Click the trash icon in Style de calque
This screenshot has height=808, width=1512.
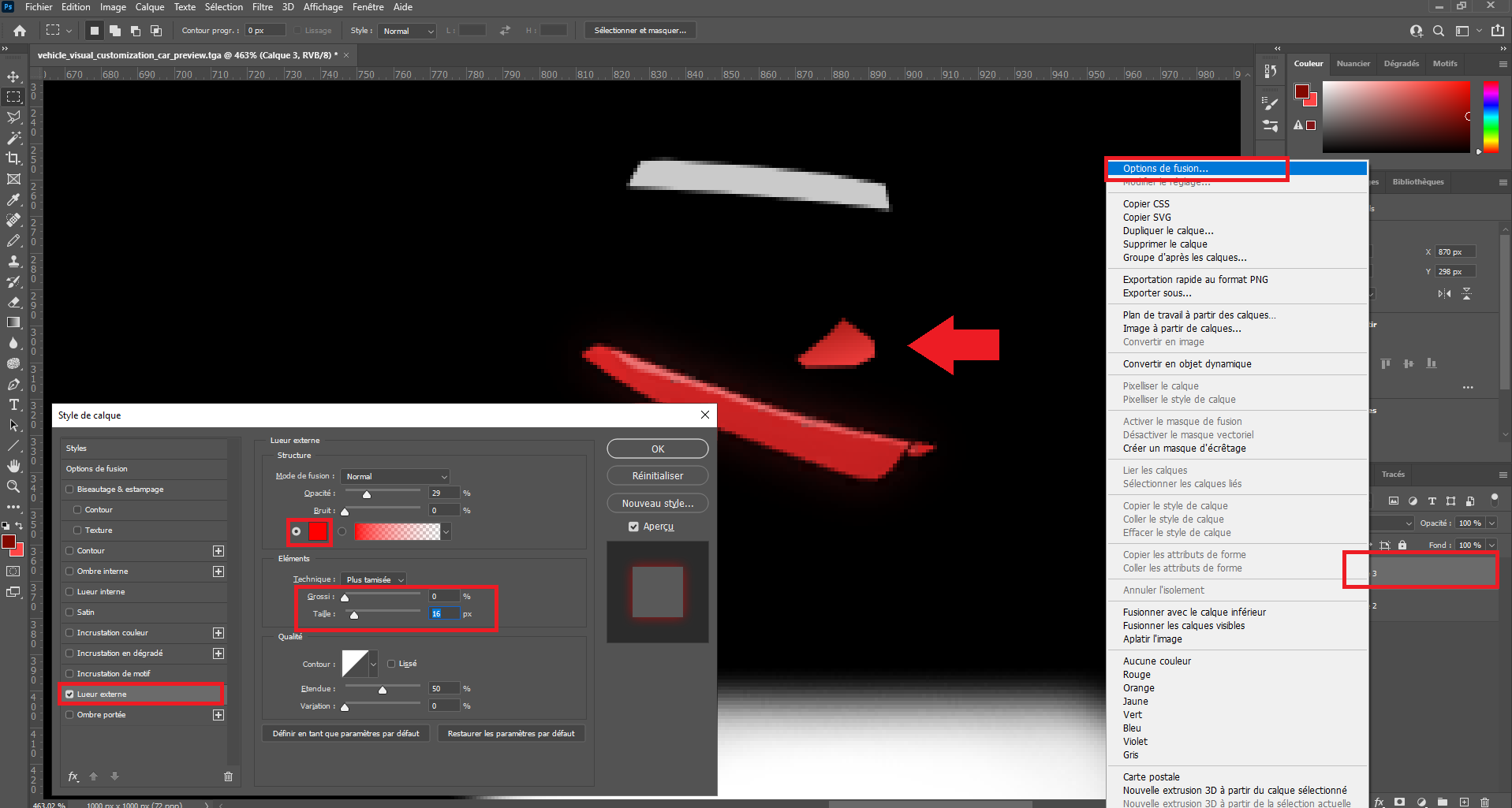(228, 776)
